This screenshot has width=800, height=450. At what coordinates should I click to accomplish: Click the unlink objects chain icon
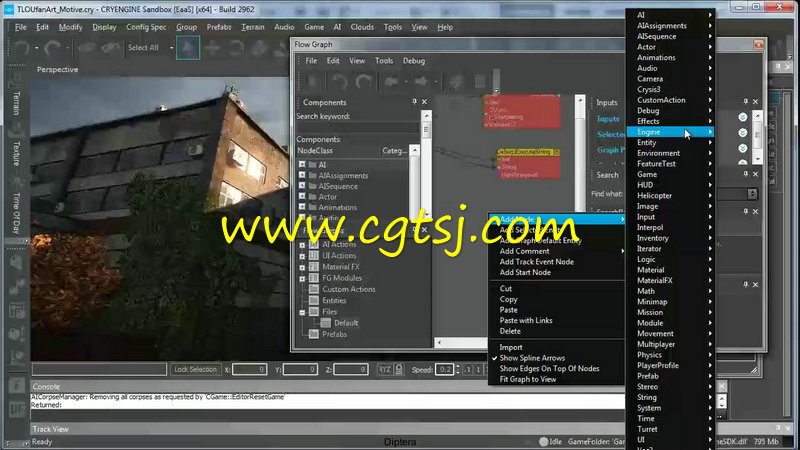click(110, 48)
